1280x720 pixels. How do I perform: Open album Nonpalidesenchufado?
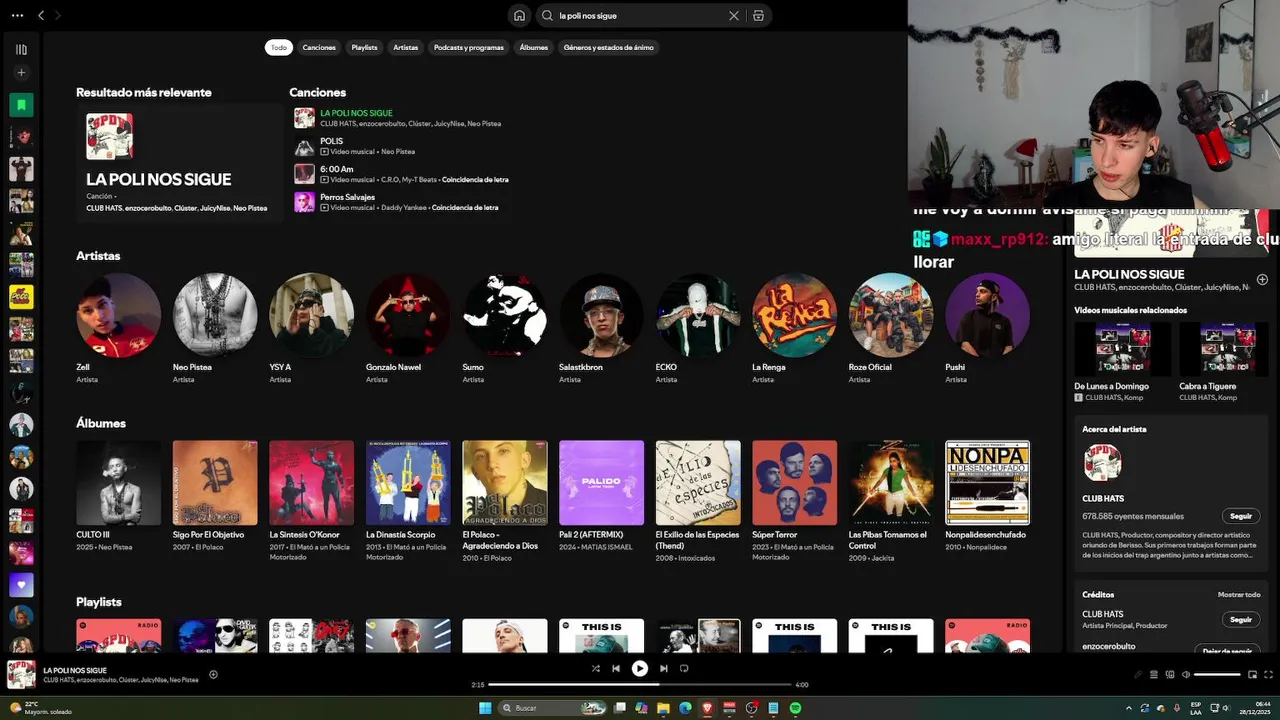[x=987, y=498]
